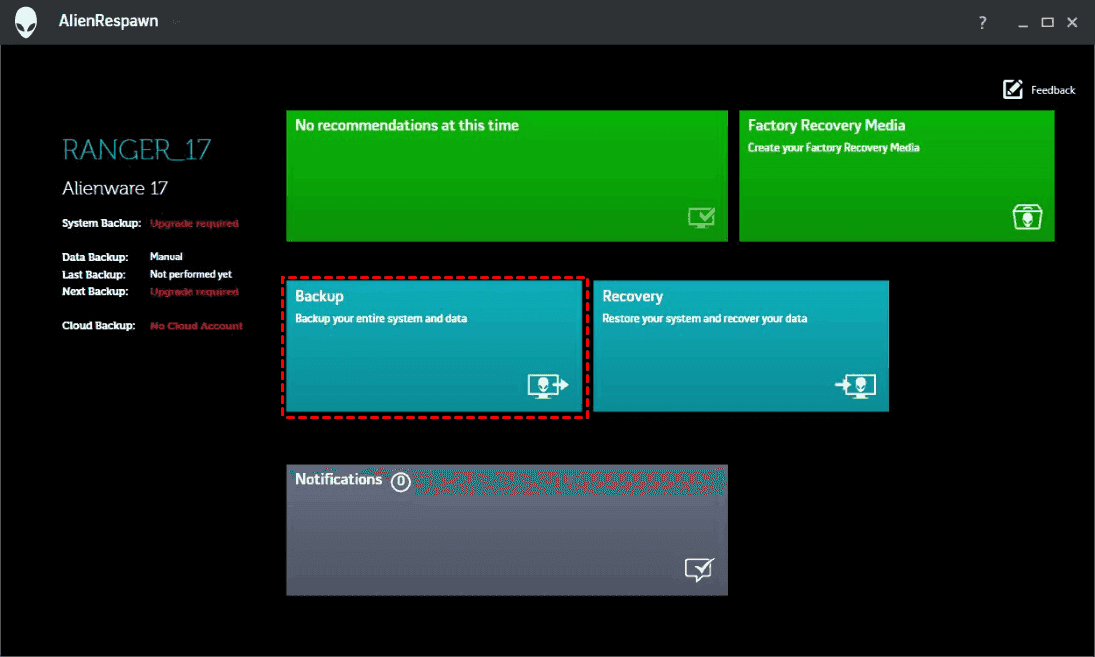This screenshot has width=1095, height=657.
Task: Click the Recovery monitor arrow icon
Action: (x=855, y=385)
